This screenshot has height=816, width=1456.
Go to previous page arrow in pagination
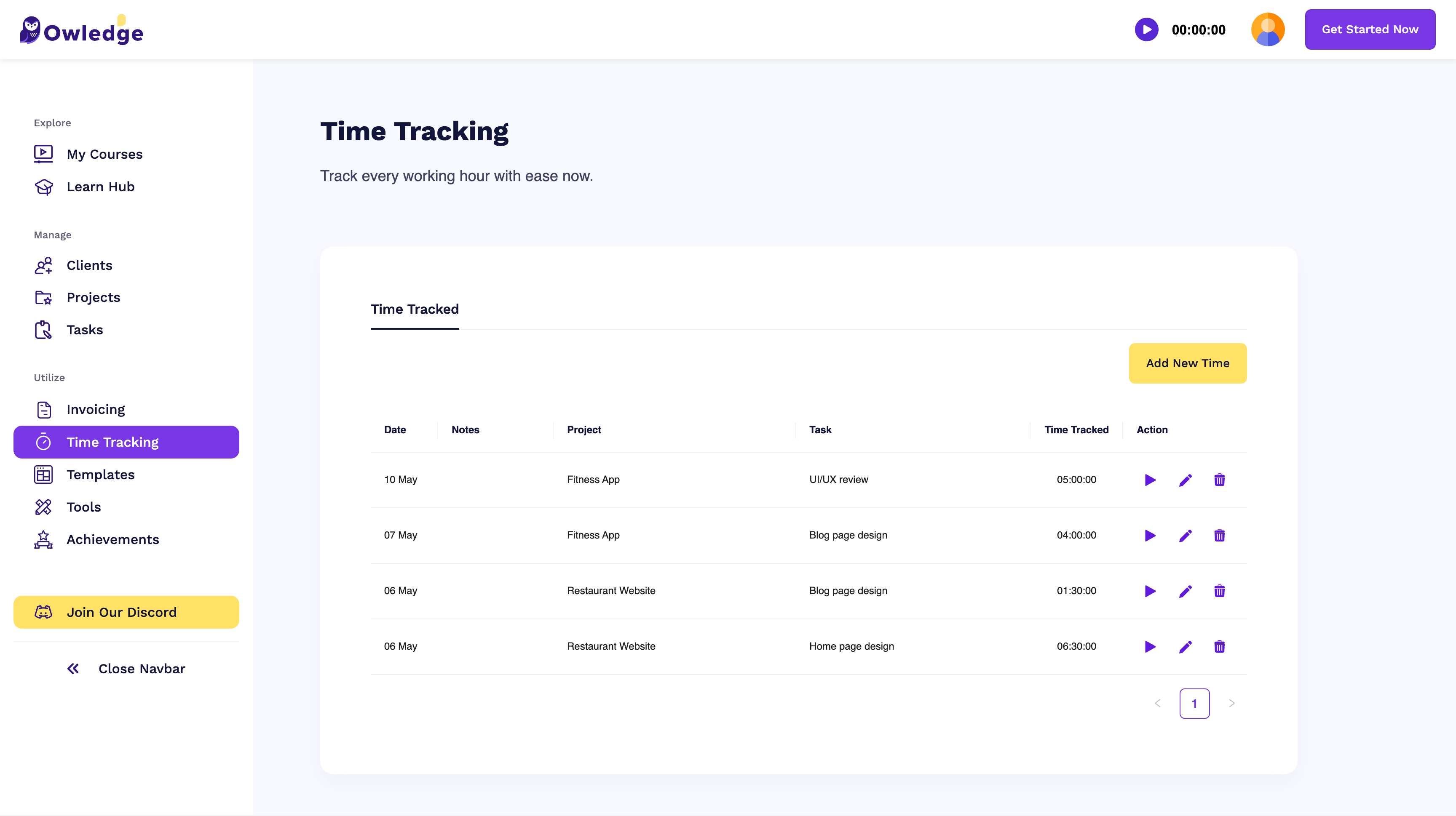click(1157, 704)
